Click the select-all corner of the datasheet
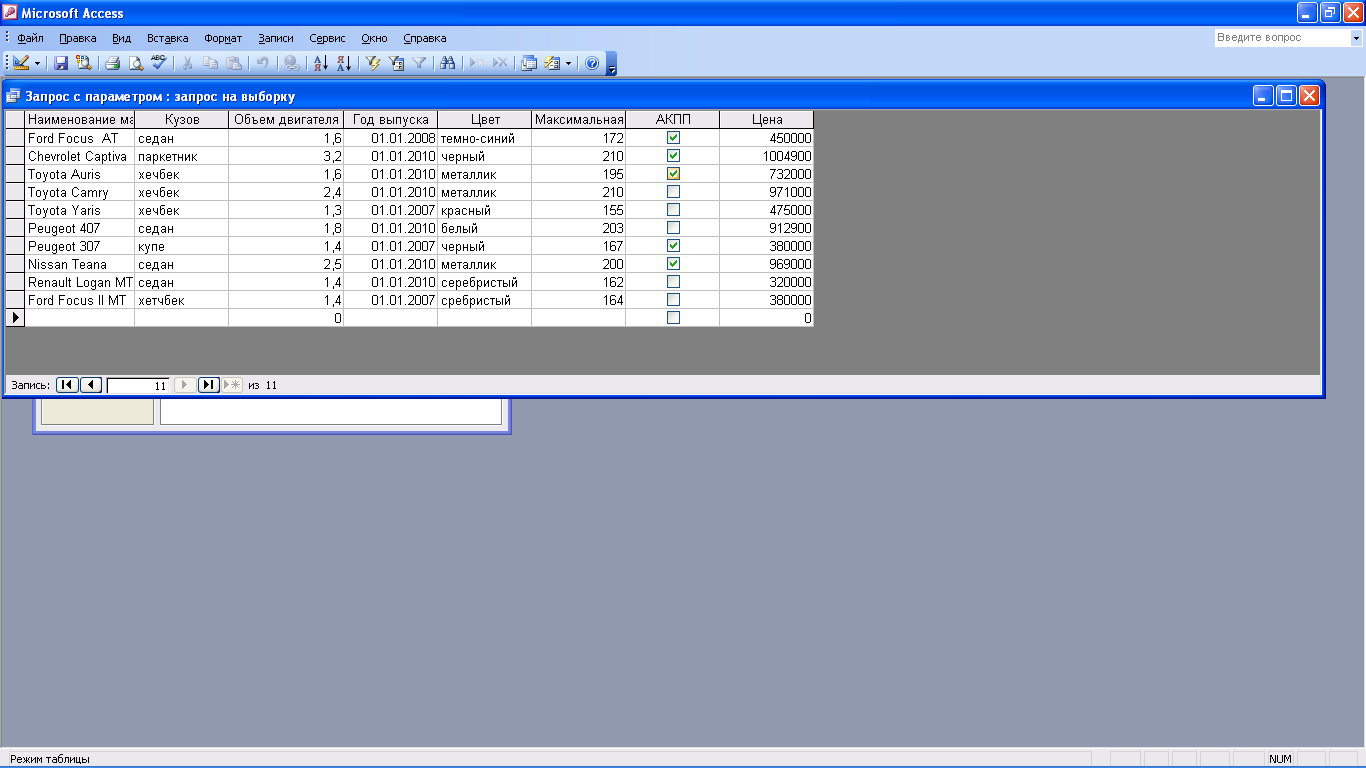The width and height of the screenshot is (1366, 768). (x=15, y=120)
